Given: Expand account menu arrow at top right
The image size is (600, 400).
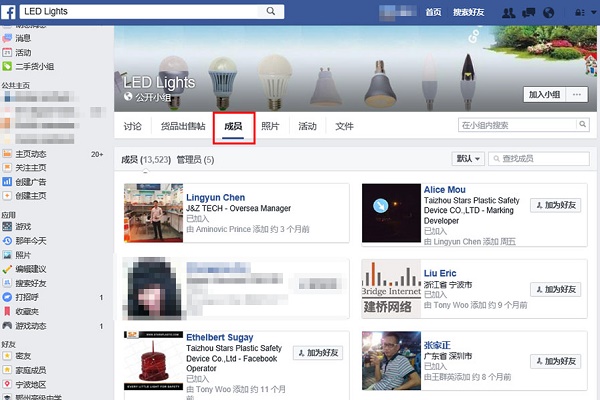Looking at the screenshot, I should 593,12.
